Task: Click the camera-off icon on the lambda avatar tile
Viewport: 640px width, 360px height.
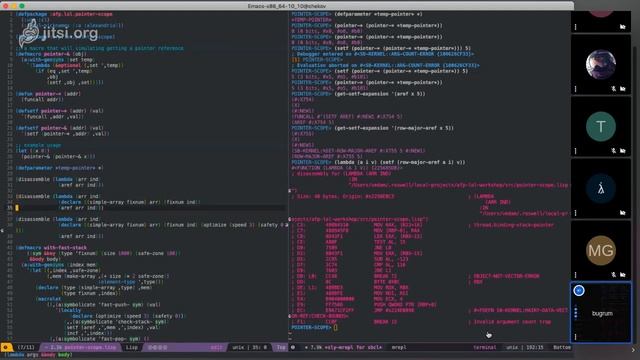Action: tap(623, 213)
